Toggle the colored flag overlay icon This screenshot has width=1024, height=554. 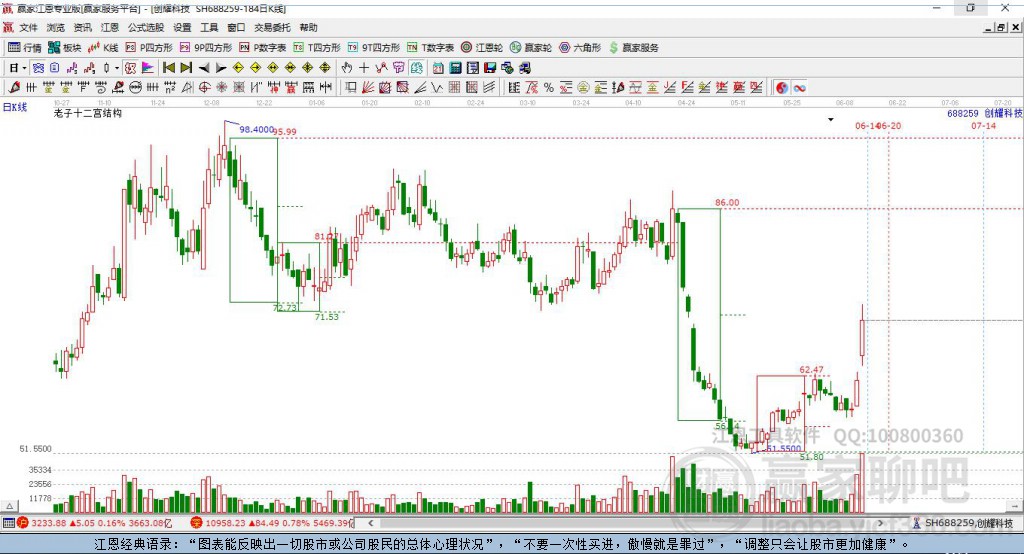pyautogui.click(x=148, y=68)
